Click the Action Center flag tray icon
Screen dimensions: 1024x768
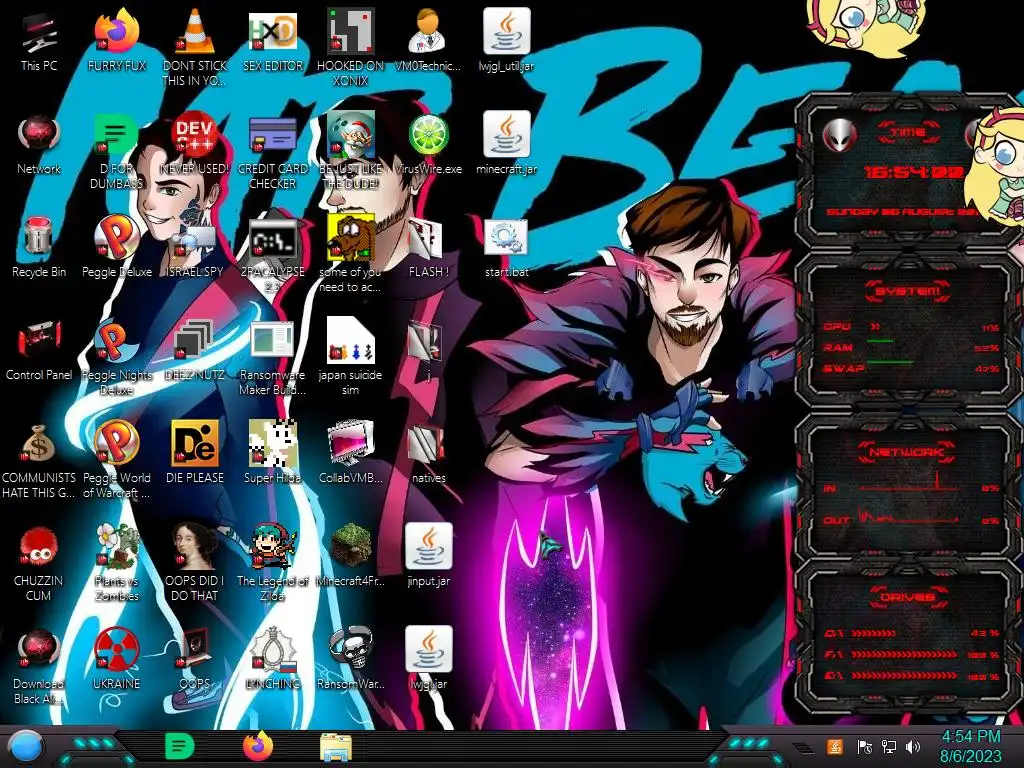pos(865,747)
